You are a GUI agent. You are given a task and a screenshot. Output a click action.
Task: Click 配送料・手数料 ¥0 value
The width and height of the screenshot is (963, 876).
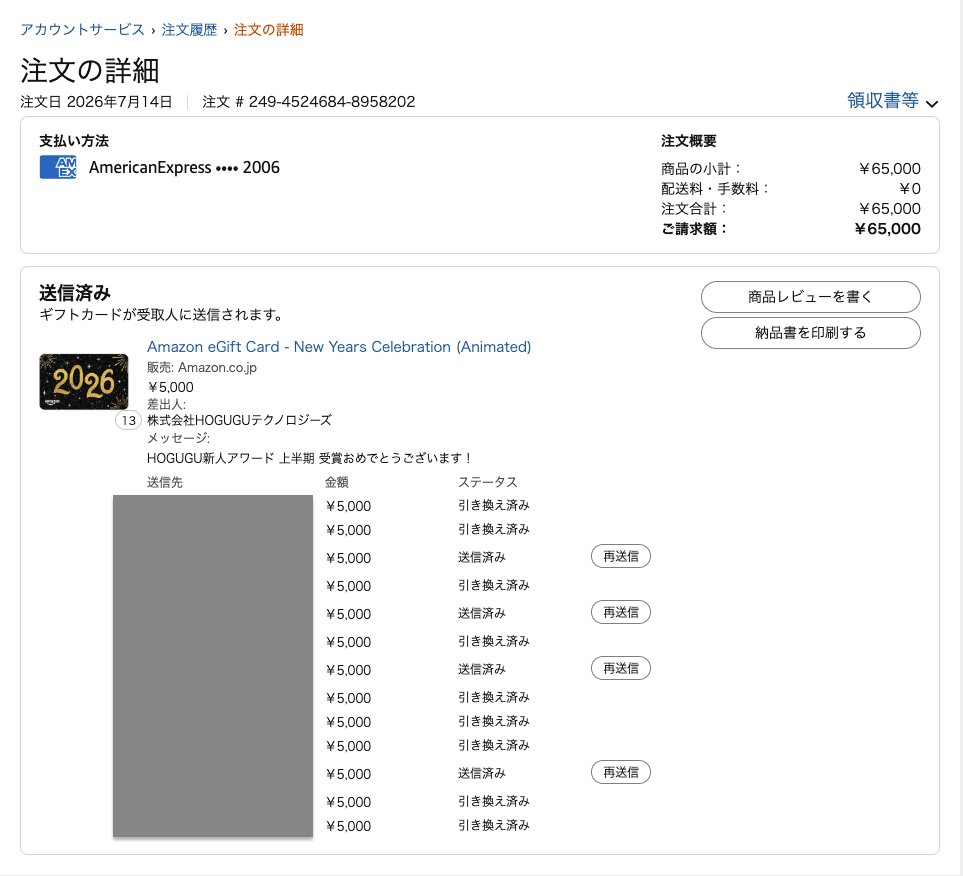(x=910, y=189)
